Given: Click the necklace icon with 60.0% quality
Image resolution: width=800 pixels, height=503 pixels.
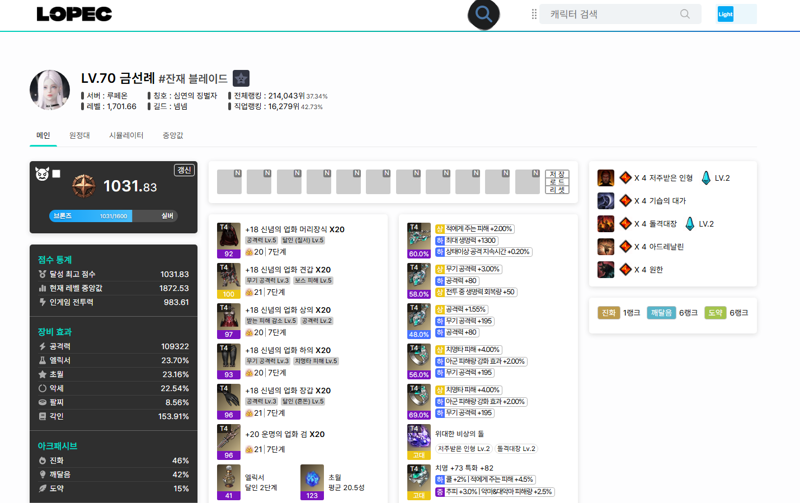Looking at the screenshot, I should point(419,240).
